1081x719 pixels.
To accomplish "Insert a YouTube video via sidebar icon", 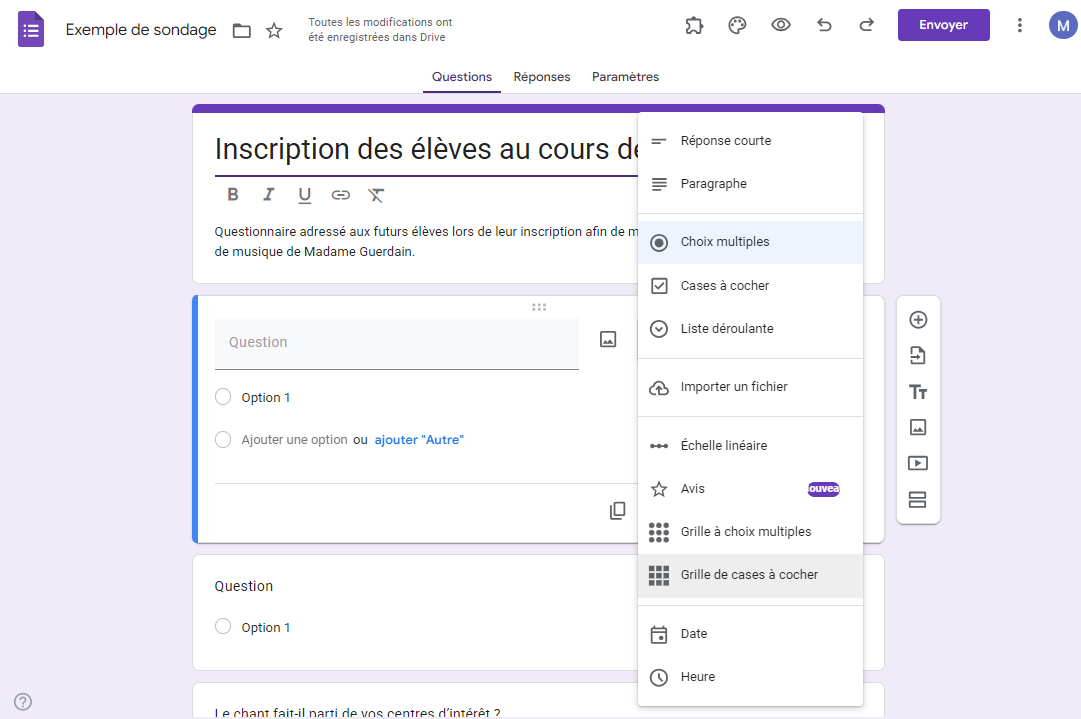I will tap(918, 463).
